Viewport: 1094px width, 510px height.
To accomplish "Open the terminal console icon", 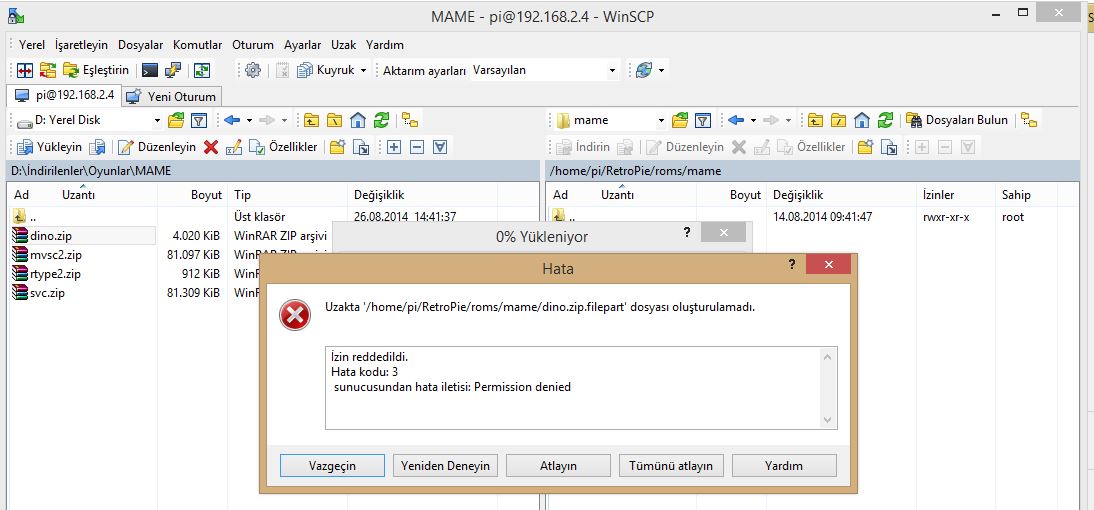I will click(149, 70).
